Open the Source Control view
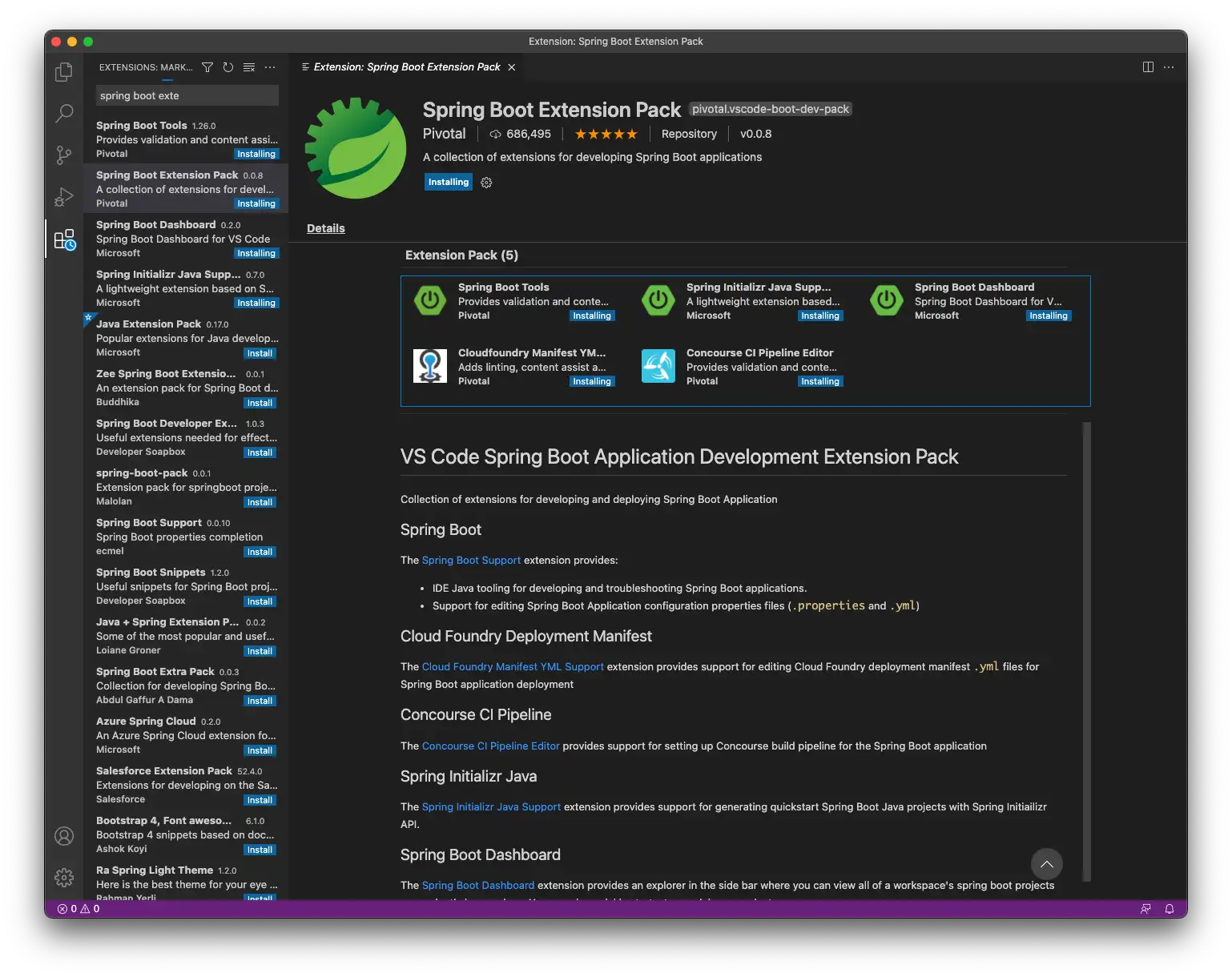The image size is (1232, 977). pos(64,155)
